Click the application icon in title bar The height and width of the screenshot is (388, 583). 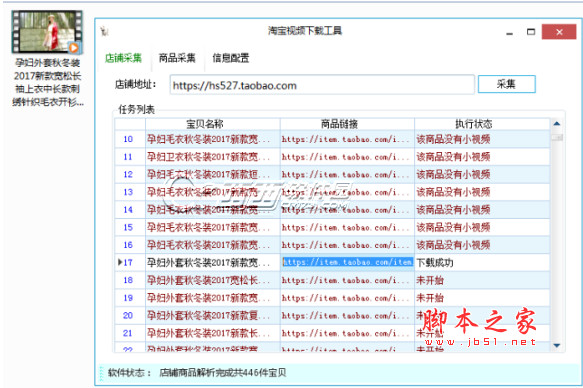click(104, 32)
